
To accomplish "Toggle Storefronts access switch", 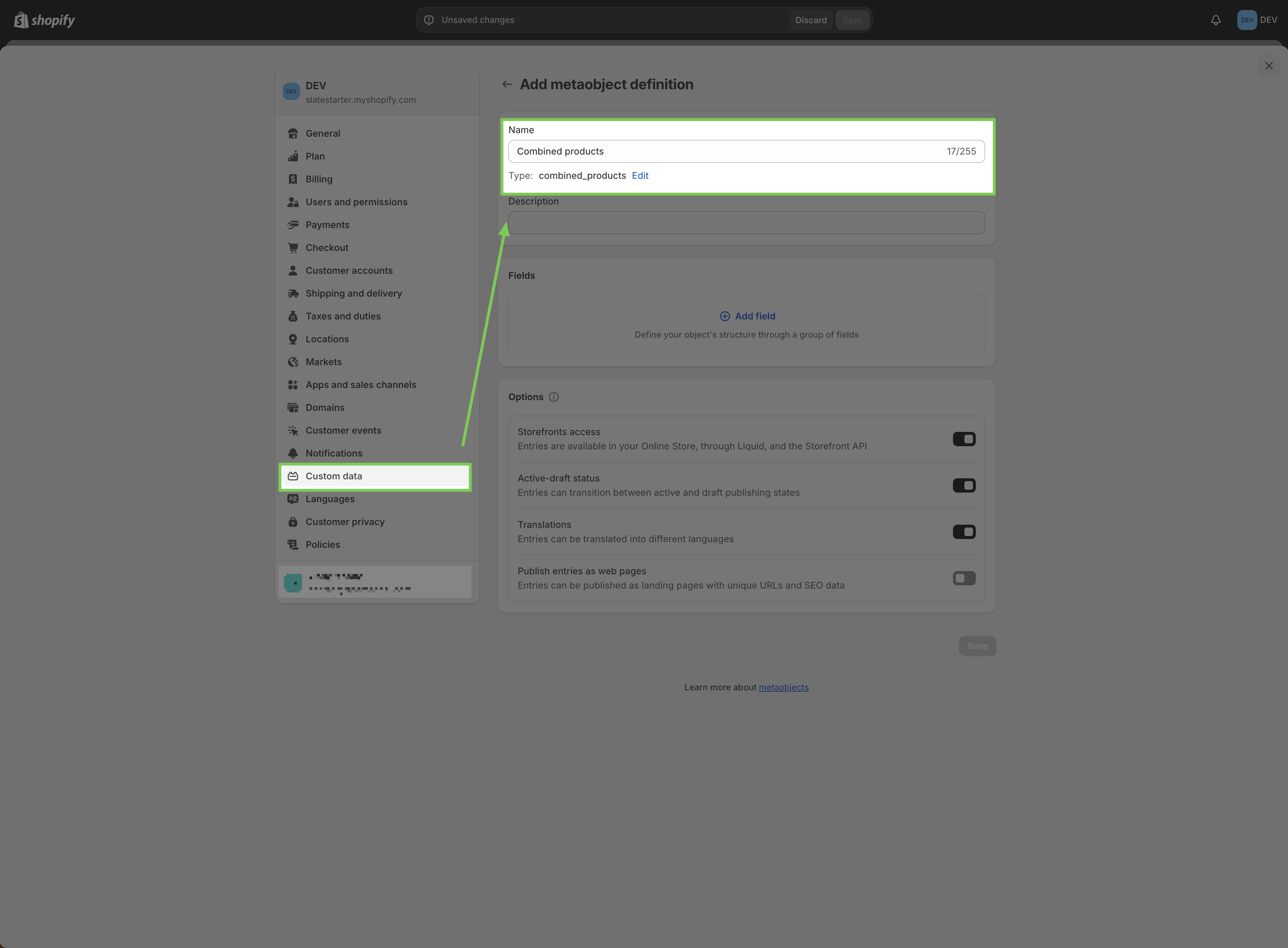I will [964, 439].
